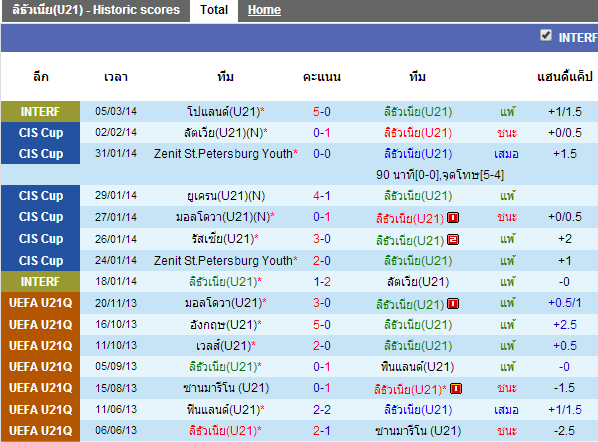
Task: Click ซานมาริโน (U21) on 15/08/13 row
Action: pyautogui.click(x=226, y=388)
